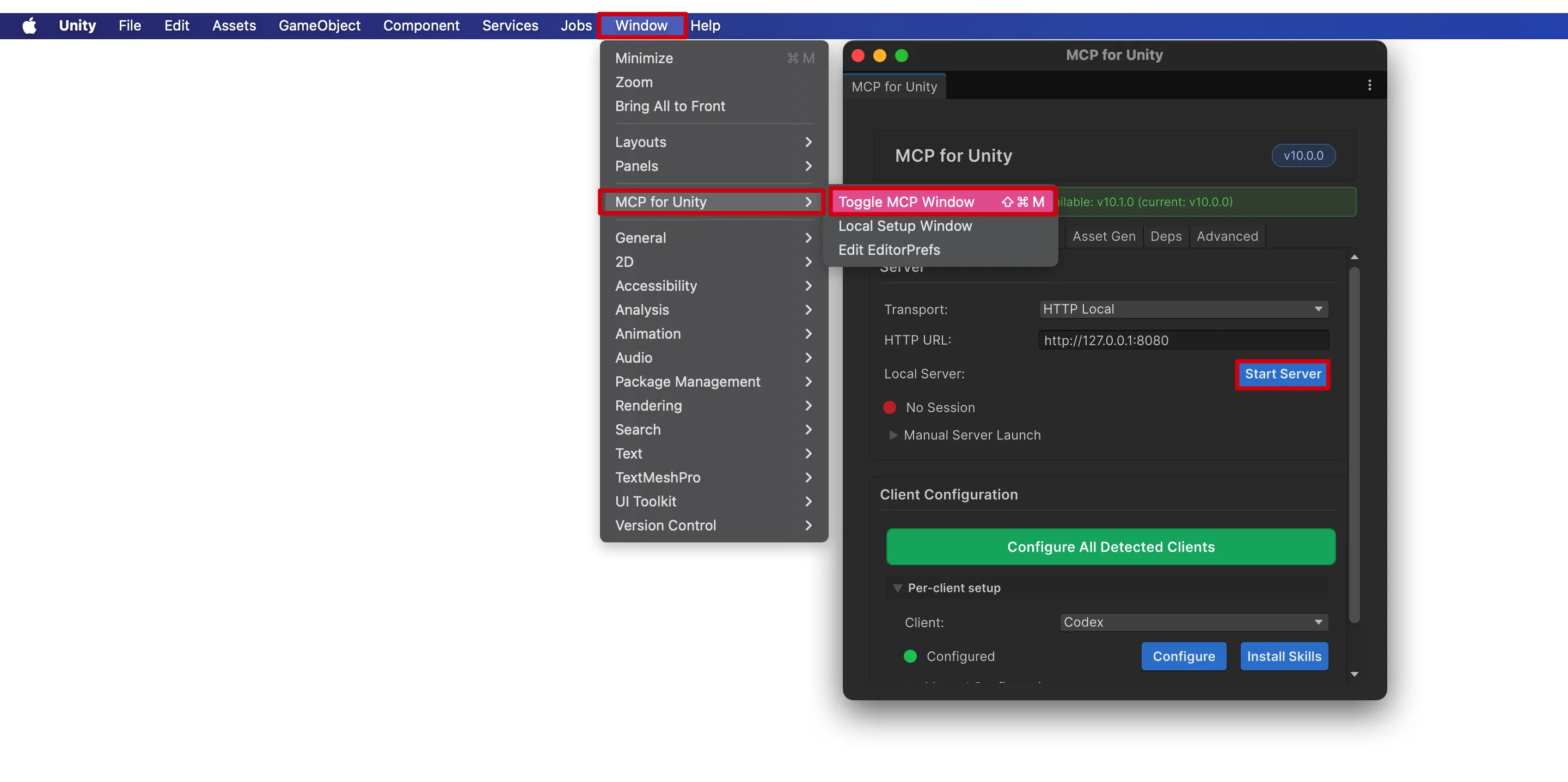Screen dimensions: 1568x782
Task: Switch to the Deps tab
Action: [1166, 236]
